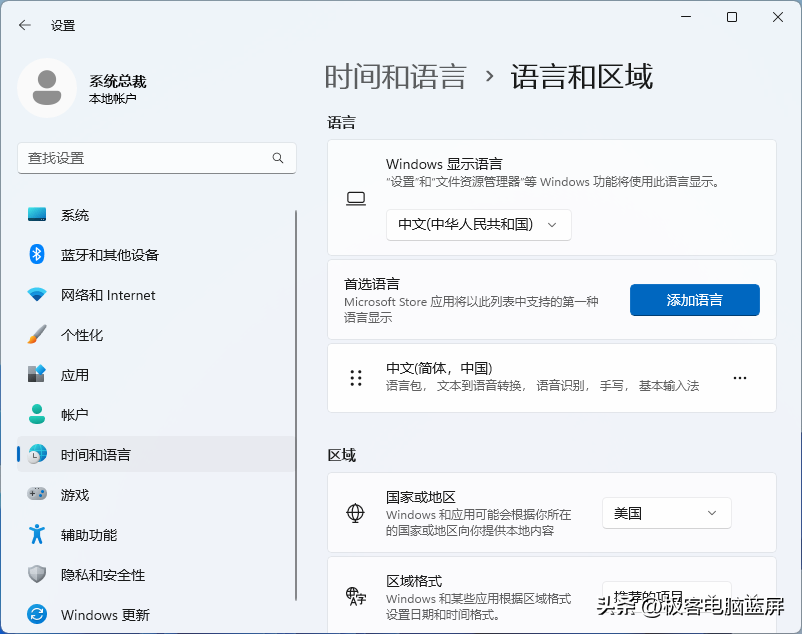
Task: Open the three-dot menu for 中文(简体，中国)
Action: pyautogui.click(x=740, y=378)
